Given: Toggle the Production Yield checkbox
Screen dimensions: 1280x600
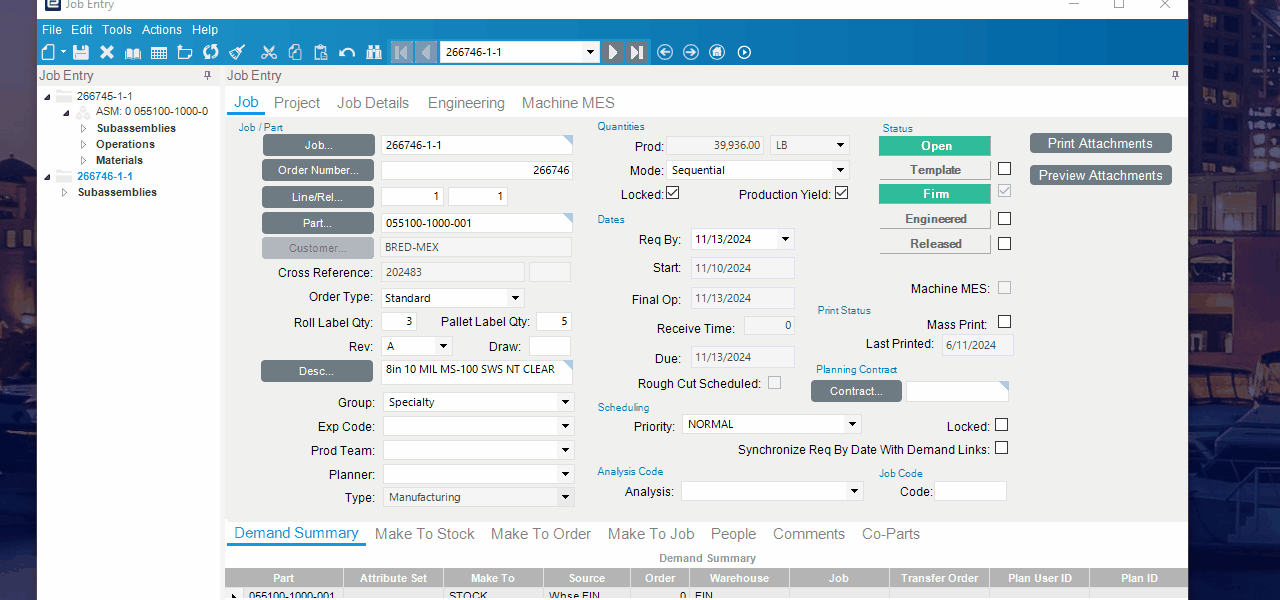Looking at the screenshot, I should [x=841, y=193].
